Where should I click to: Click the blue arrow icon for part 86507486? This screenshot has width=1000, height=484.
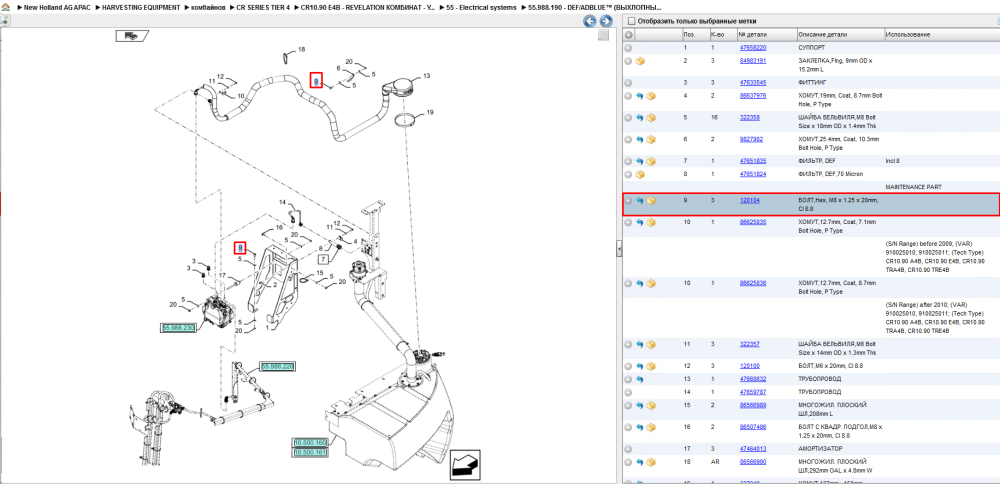coord(640,427)
